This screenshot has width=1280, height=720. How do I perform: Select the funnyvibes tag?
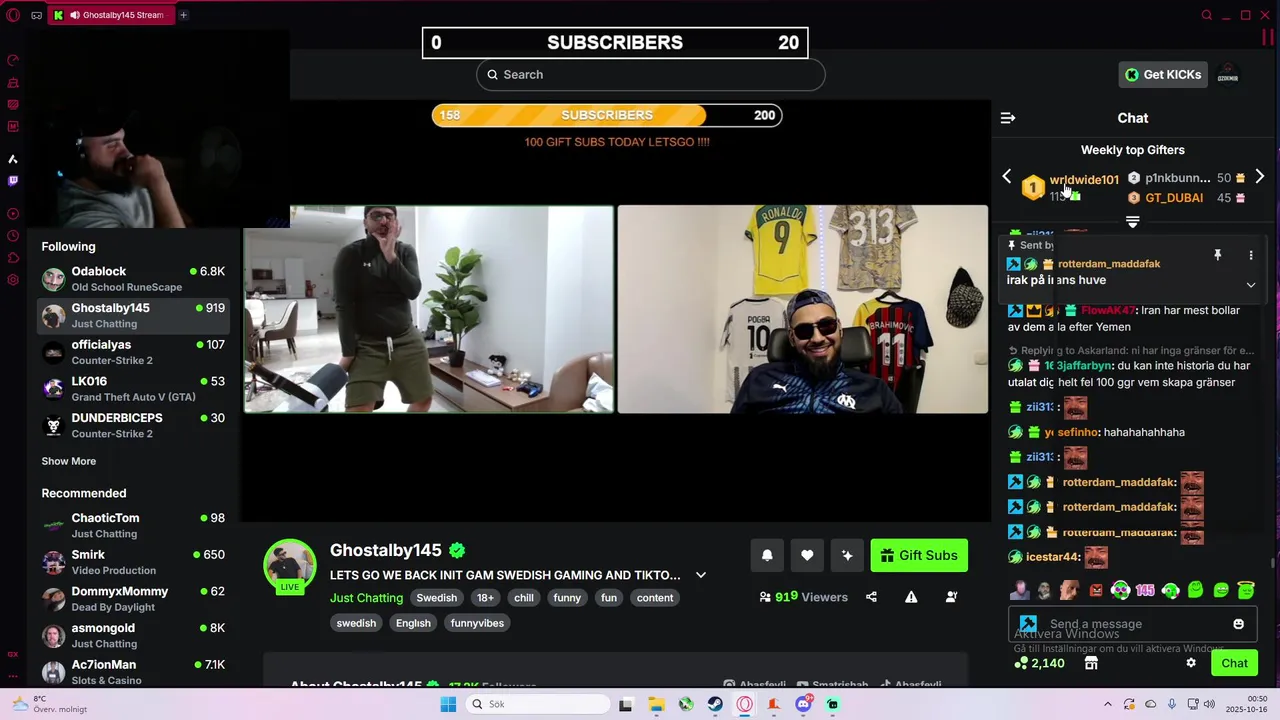(478, 623)
